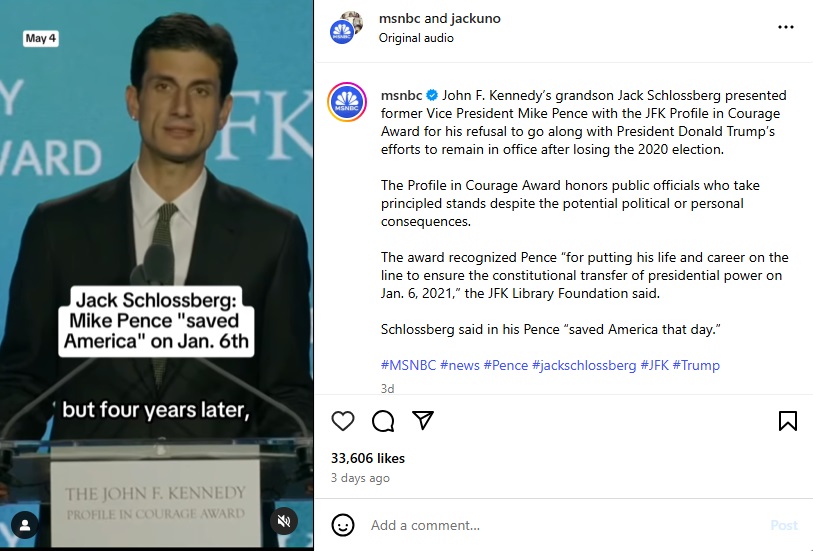Open Original audio page
This screenshot has width=813, height=551.
click(x=416, y=38)
